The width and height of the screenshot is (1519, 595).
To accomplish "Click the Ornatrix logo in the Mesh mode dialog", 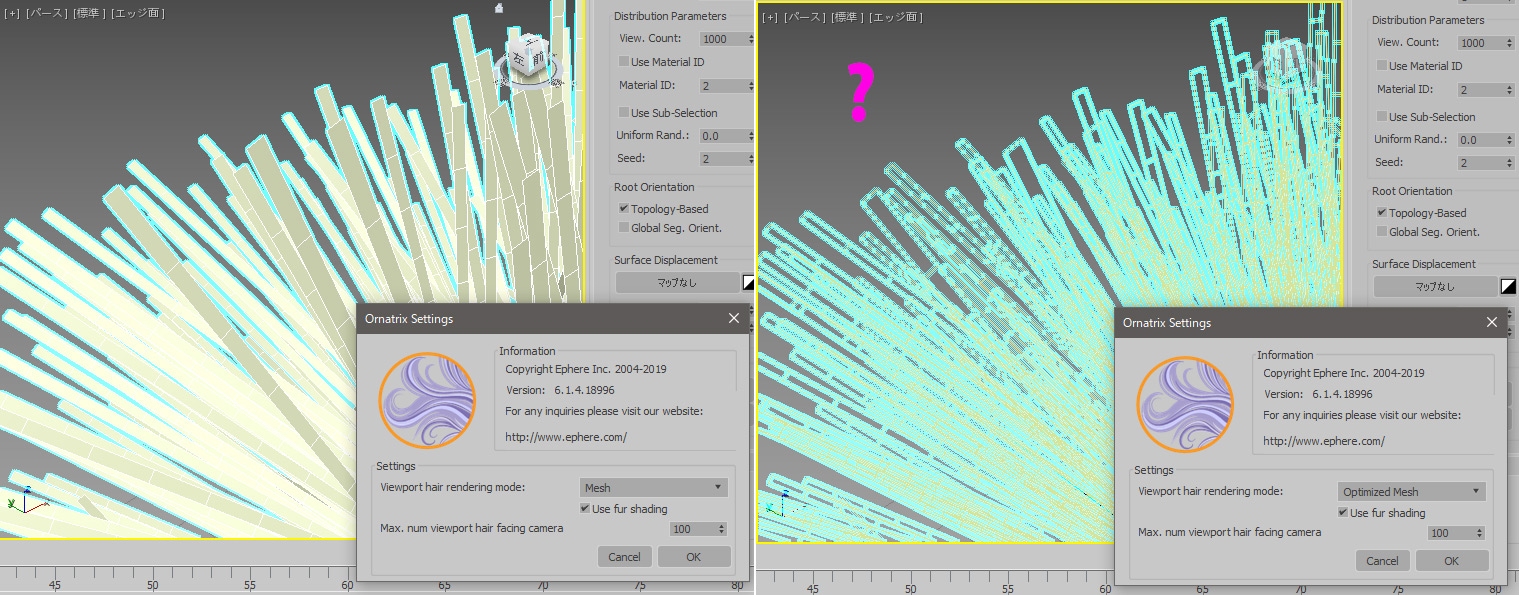I will [x=427, y=401].
